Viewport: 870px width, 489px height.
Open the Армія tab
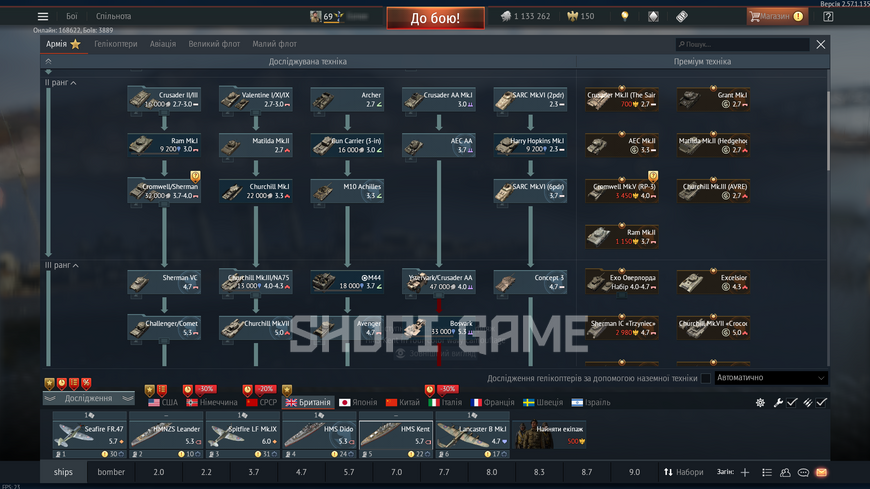click(x=63, y=44)
